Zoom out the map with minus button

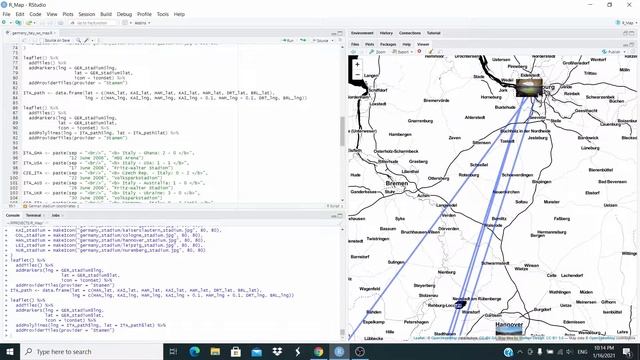(x=357, y=75)
